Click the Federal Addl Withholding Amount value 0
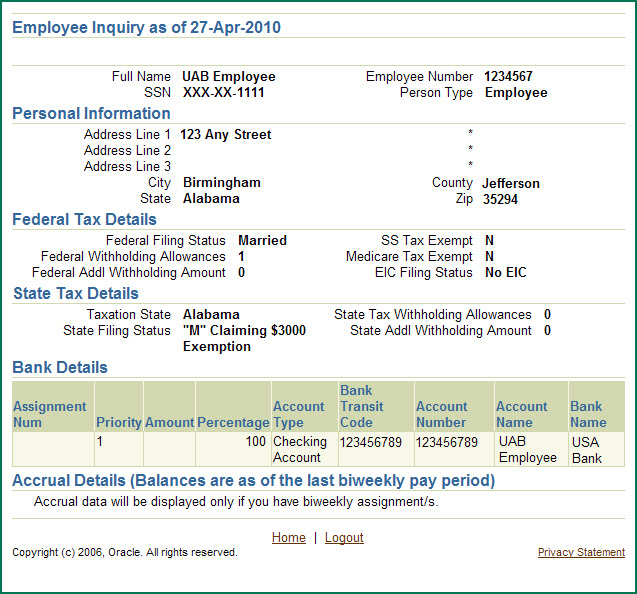The width and height of the screenshot is (637, 594). pos(241,272)
